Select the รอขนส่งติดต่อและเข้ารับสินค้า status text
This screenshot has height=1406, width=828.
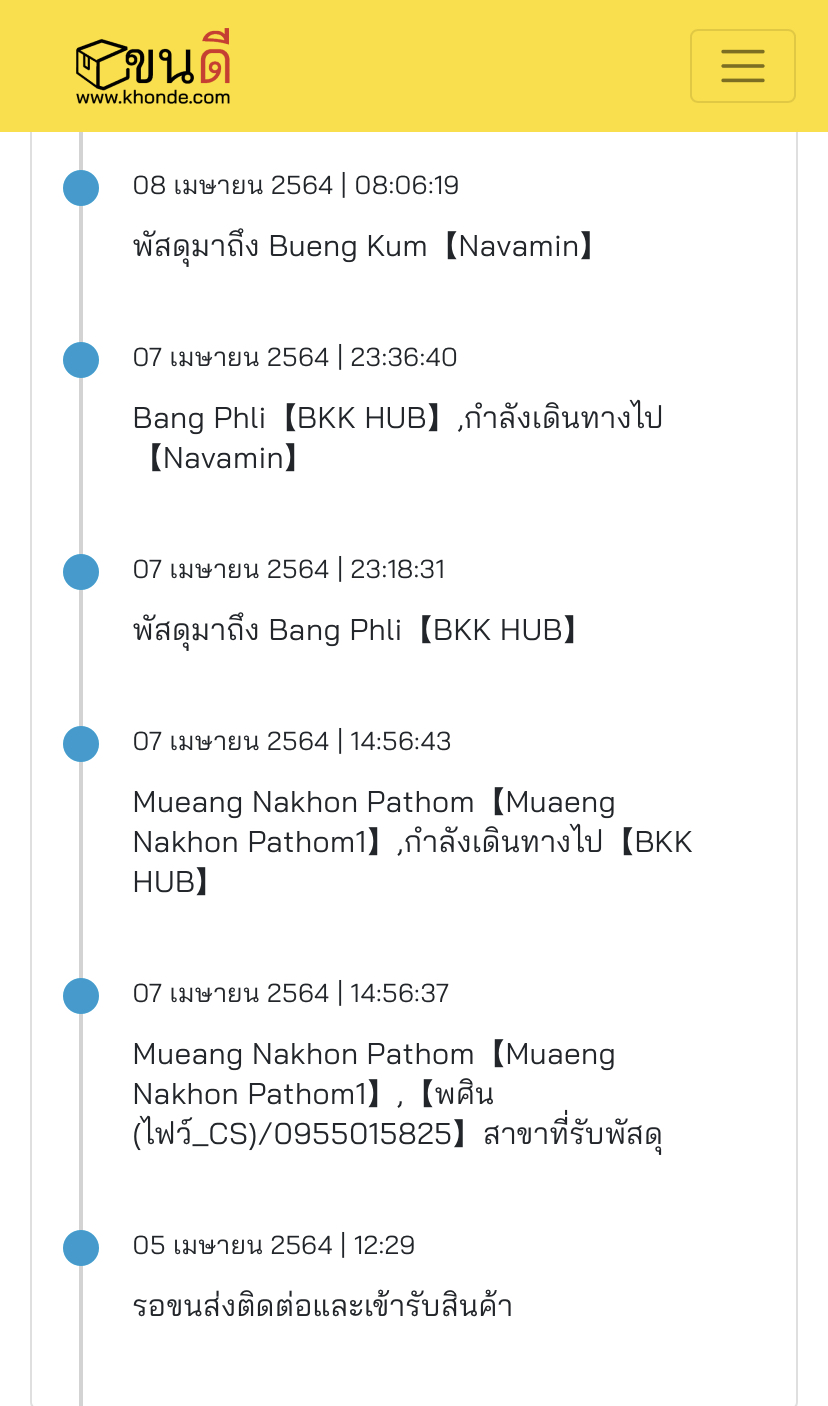point(322,1306)
